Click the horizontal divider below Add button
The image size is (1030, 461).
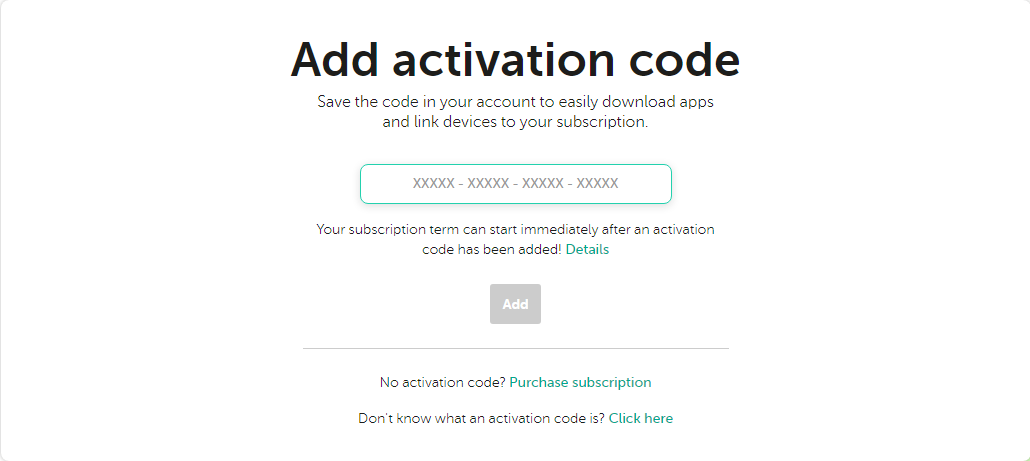515,348
